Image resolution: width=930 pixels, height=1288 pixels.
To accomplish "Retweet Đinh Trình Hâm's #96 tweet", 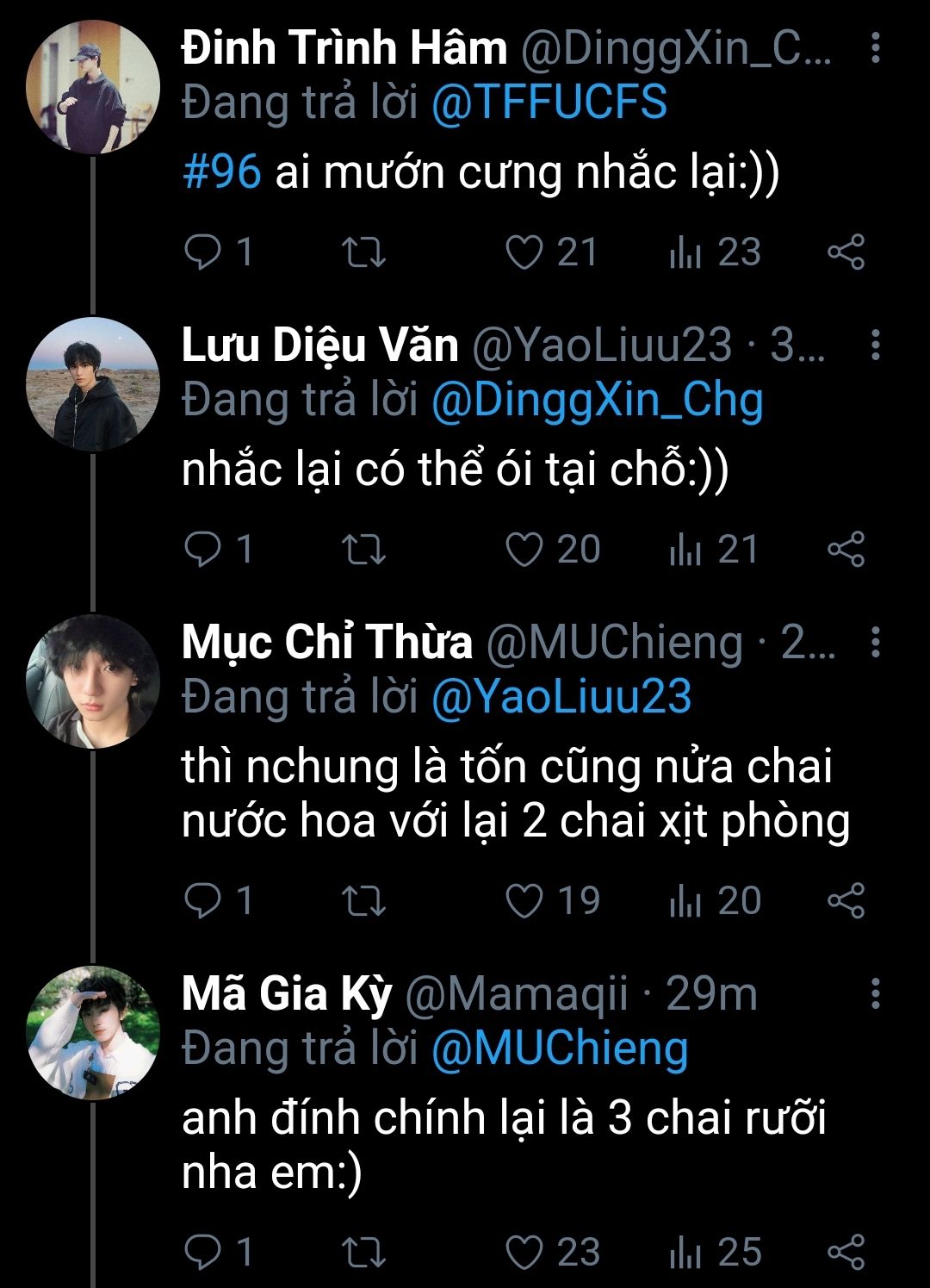I will (x=363, y=252).
